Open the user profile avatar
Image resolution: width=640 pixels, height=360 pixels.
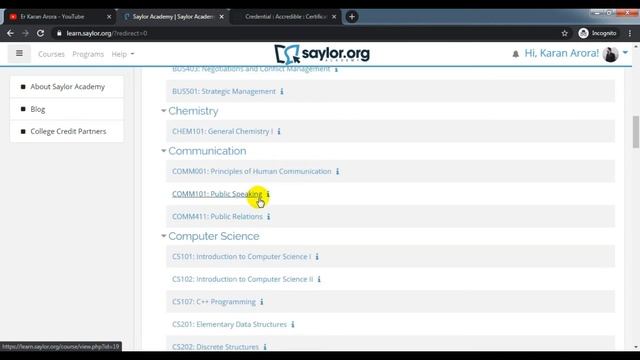pos(611,53)
